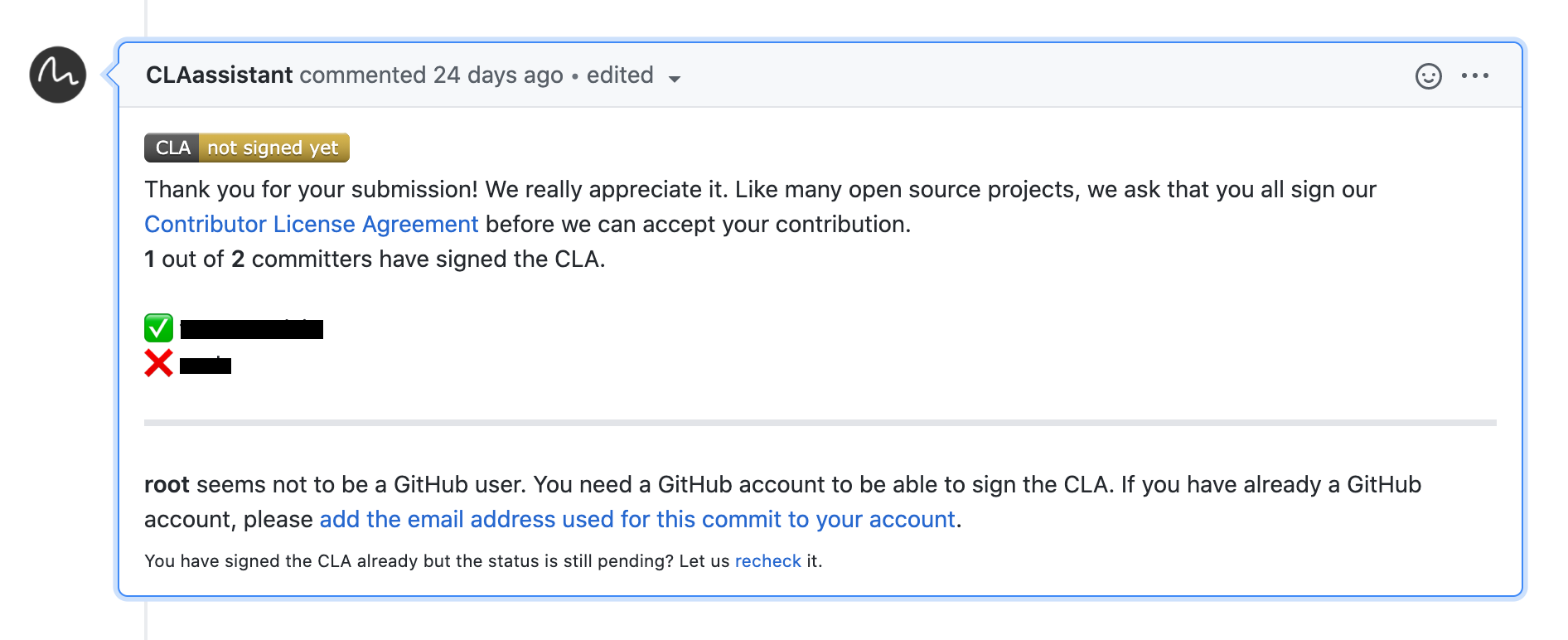Click the green checkmark icon
The width and height of the screenshot is (1568, 640).
[158, 328]
